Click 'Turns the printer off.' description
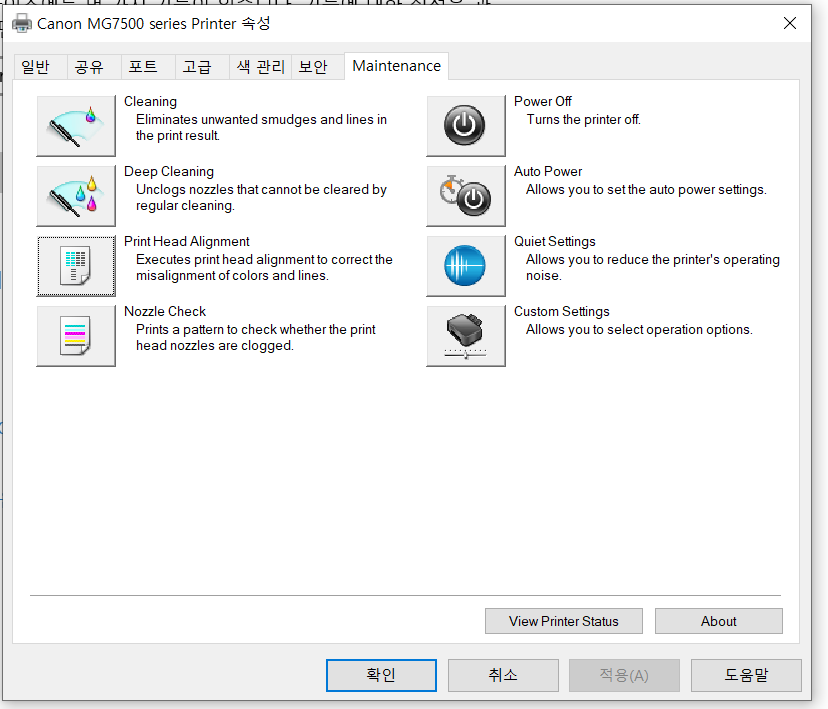Image resolution: width=828 pixels, height=709 pixels. [x=584, y=120]
